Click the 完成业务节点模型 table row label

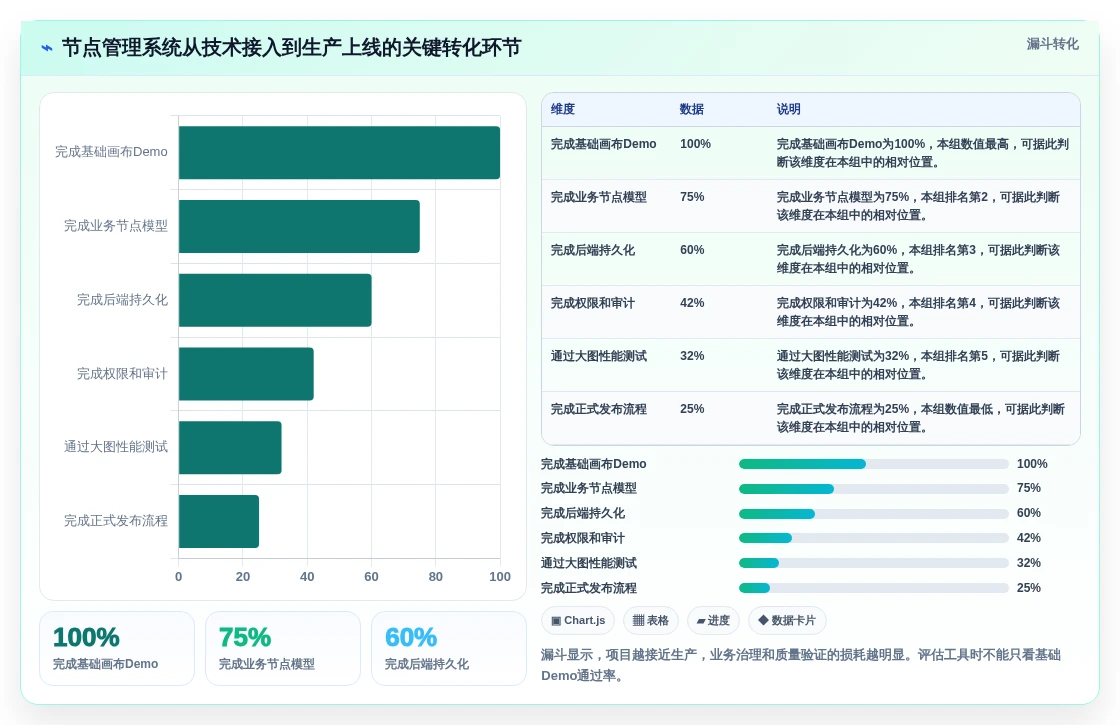coord(599,197)
